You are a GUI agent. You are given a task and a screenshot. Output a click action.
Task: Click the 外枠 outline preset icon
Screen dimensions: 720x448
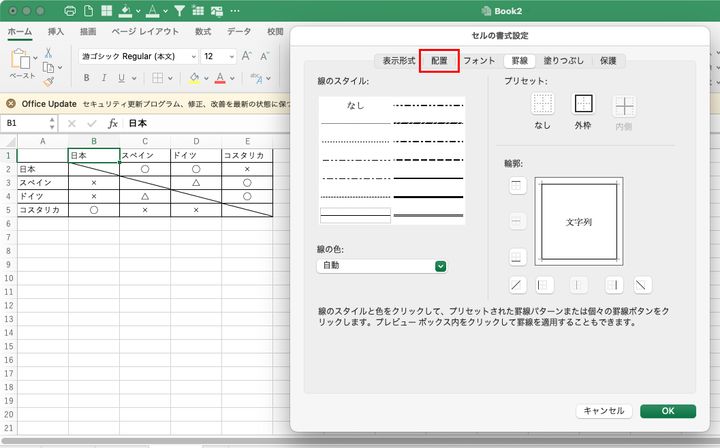(583, 105)
